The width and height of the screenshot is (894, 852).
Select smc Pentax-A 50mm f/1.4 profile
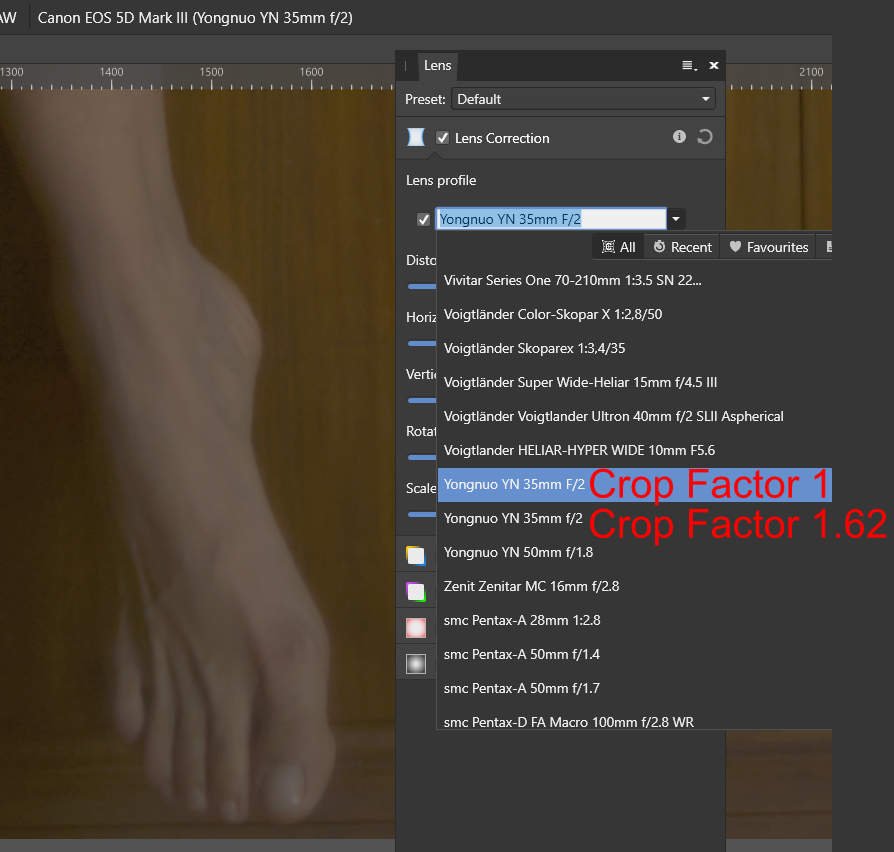tap(635, 655)
